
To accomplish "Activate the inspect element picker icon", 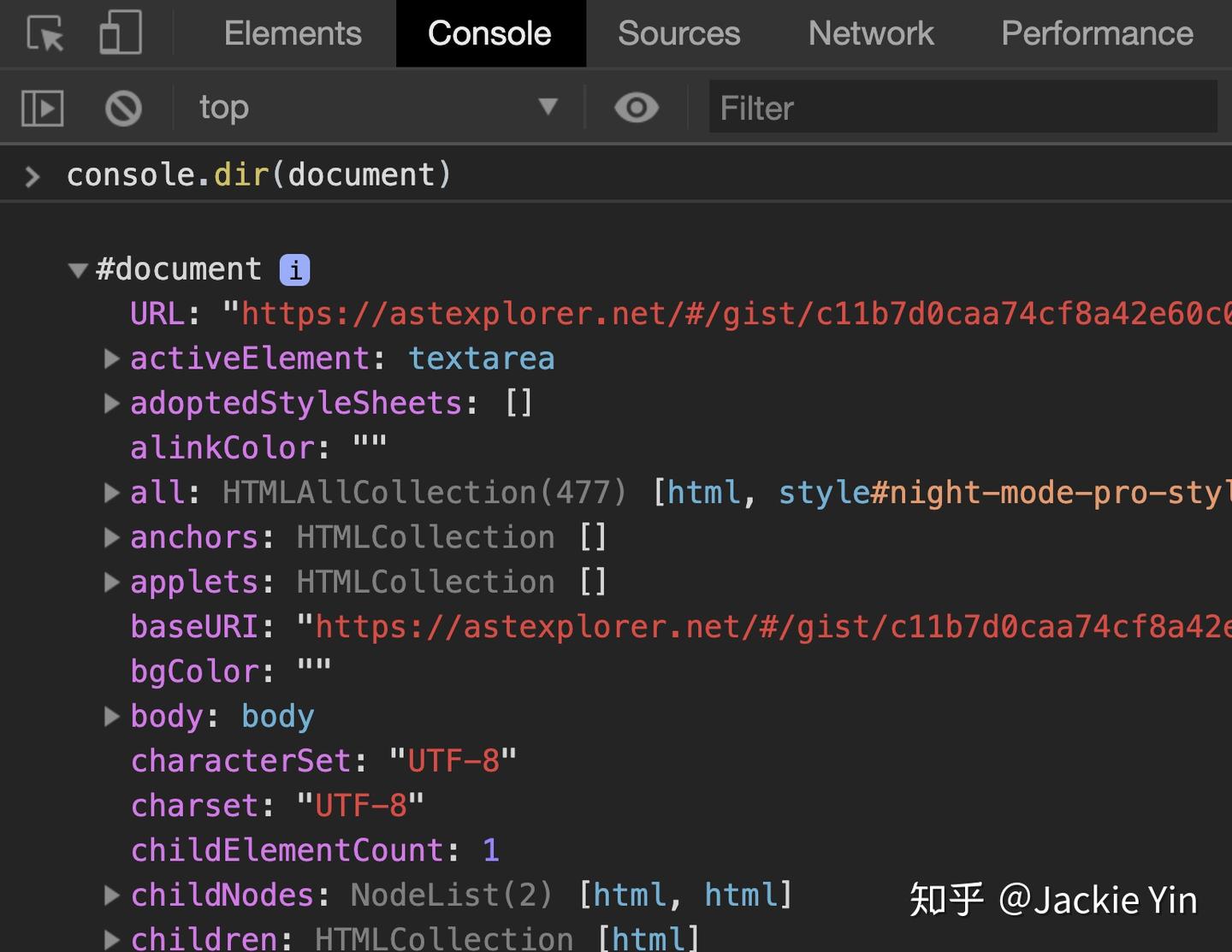I will [x=45, y=34].
